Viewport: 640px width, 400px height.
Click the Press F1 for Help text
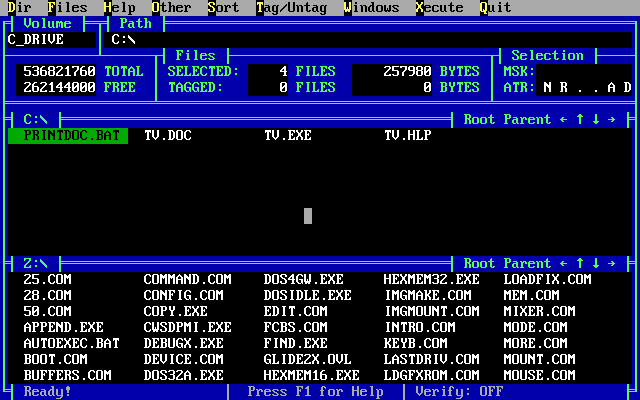315,391
